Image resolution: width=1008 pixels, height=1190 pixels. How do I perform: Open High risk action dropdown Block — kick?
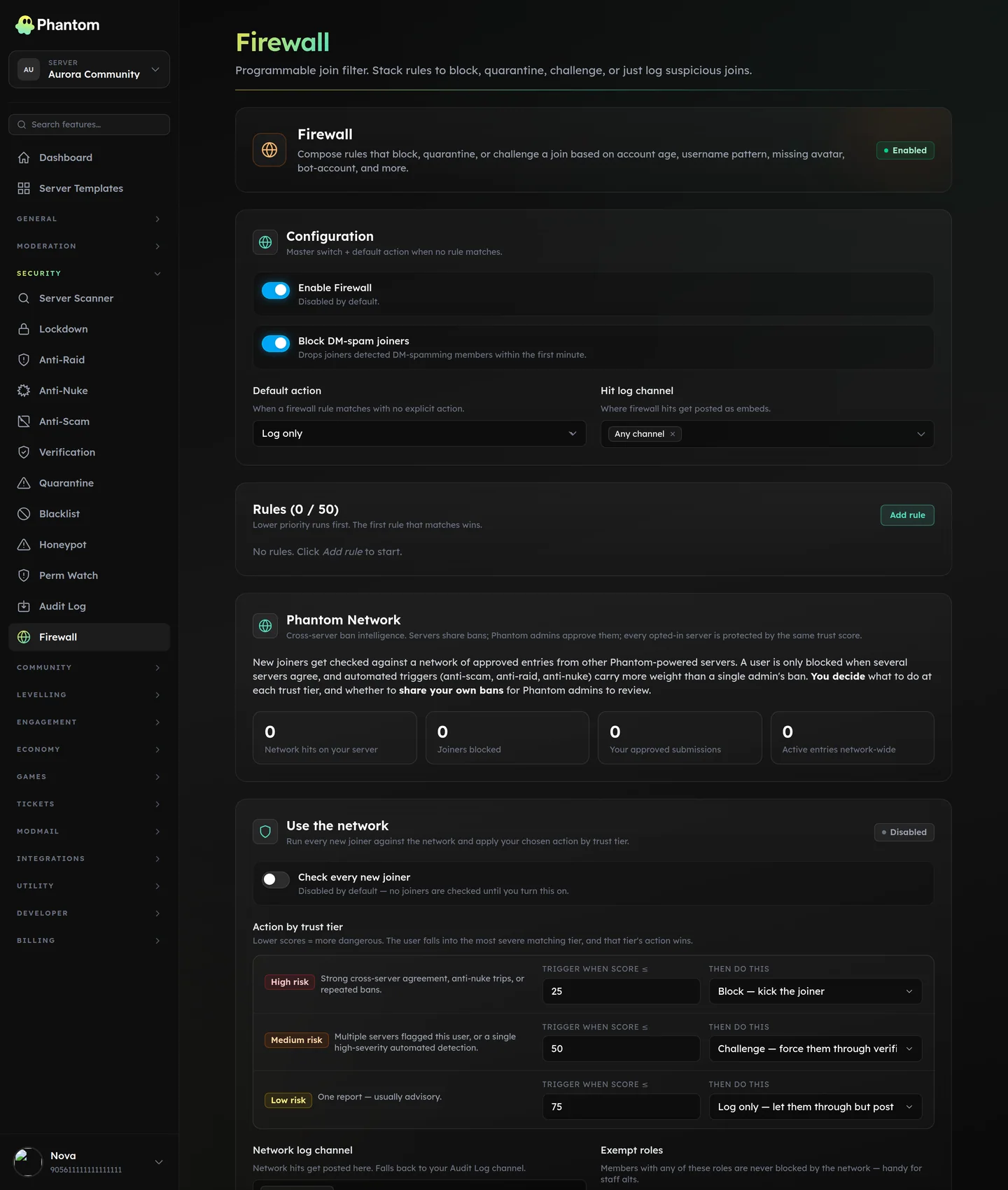(x=815, y=991)
